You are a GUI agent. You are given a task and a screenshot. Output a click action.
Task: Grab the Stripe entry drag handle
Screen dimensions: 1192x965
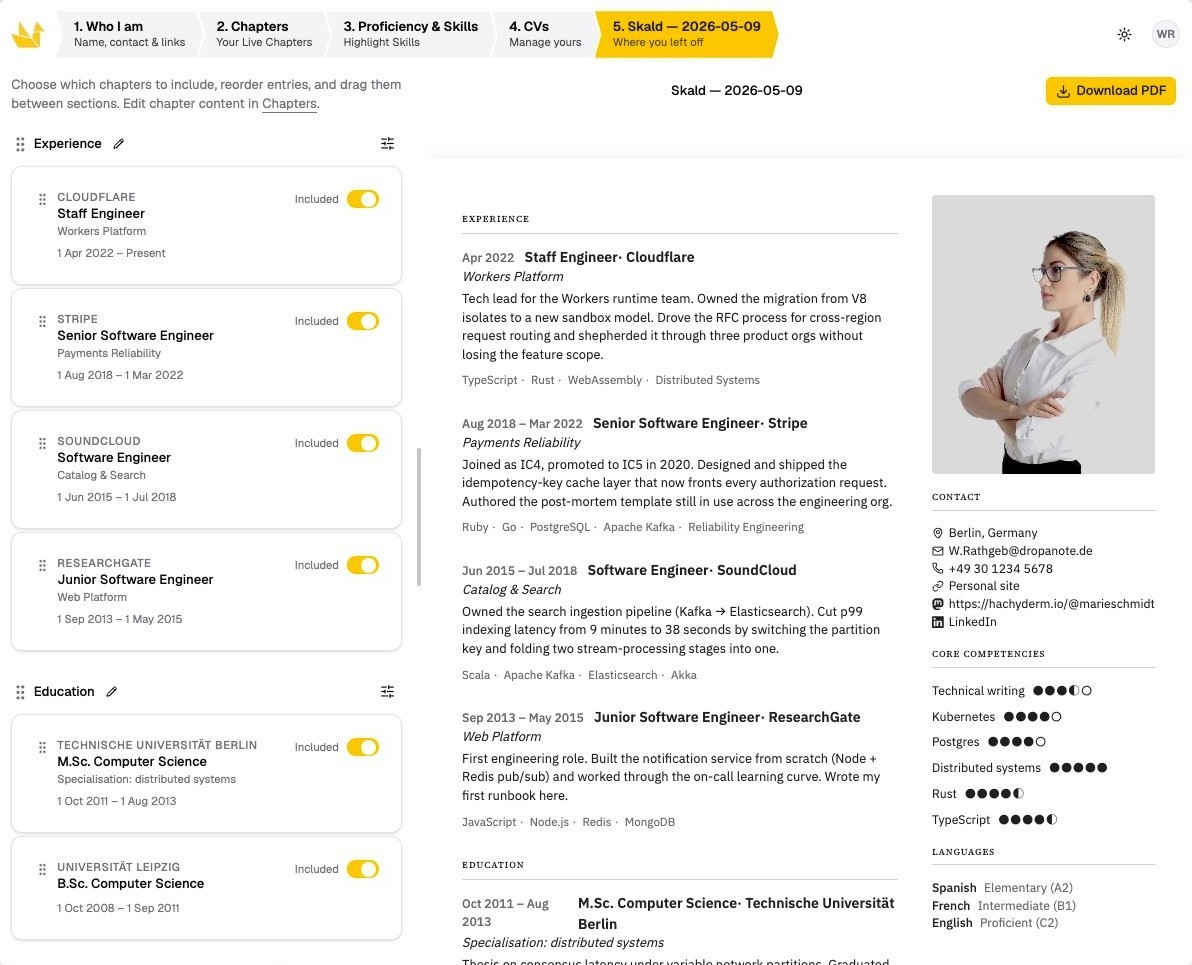coord(43,321)
